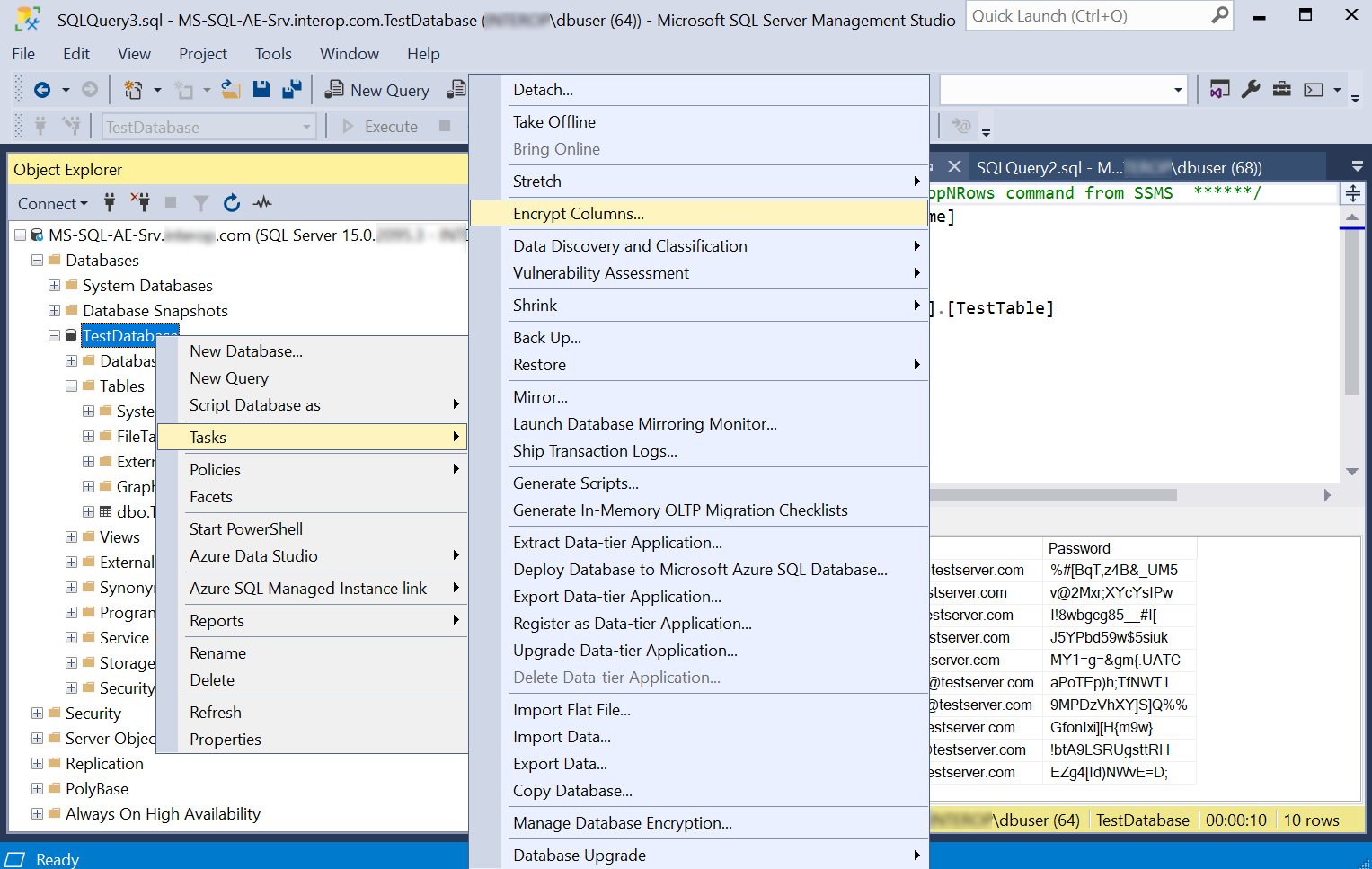Select Encrypt Columns... from Tasks submenu
The width and height of the screenshot is (1372, 869).
tap(699, 214)
